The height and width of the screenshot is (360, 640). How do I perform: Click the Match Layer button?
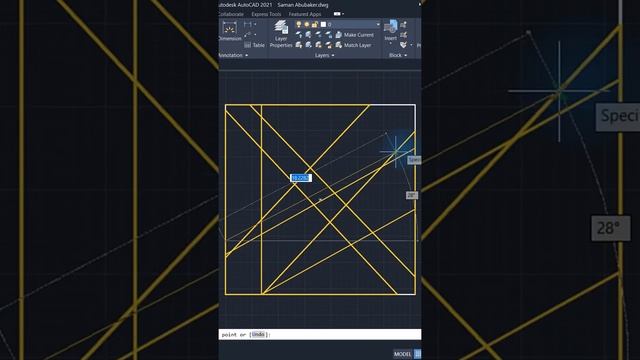tap(353, 45)
